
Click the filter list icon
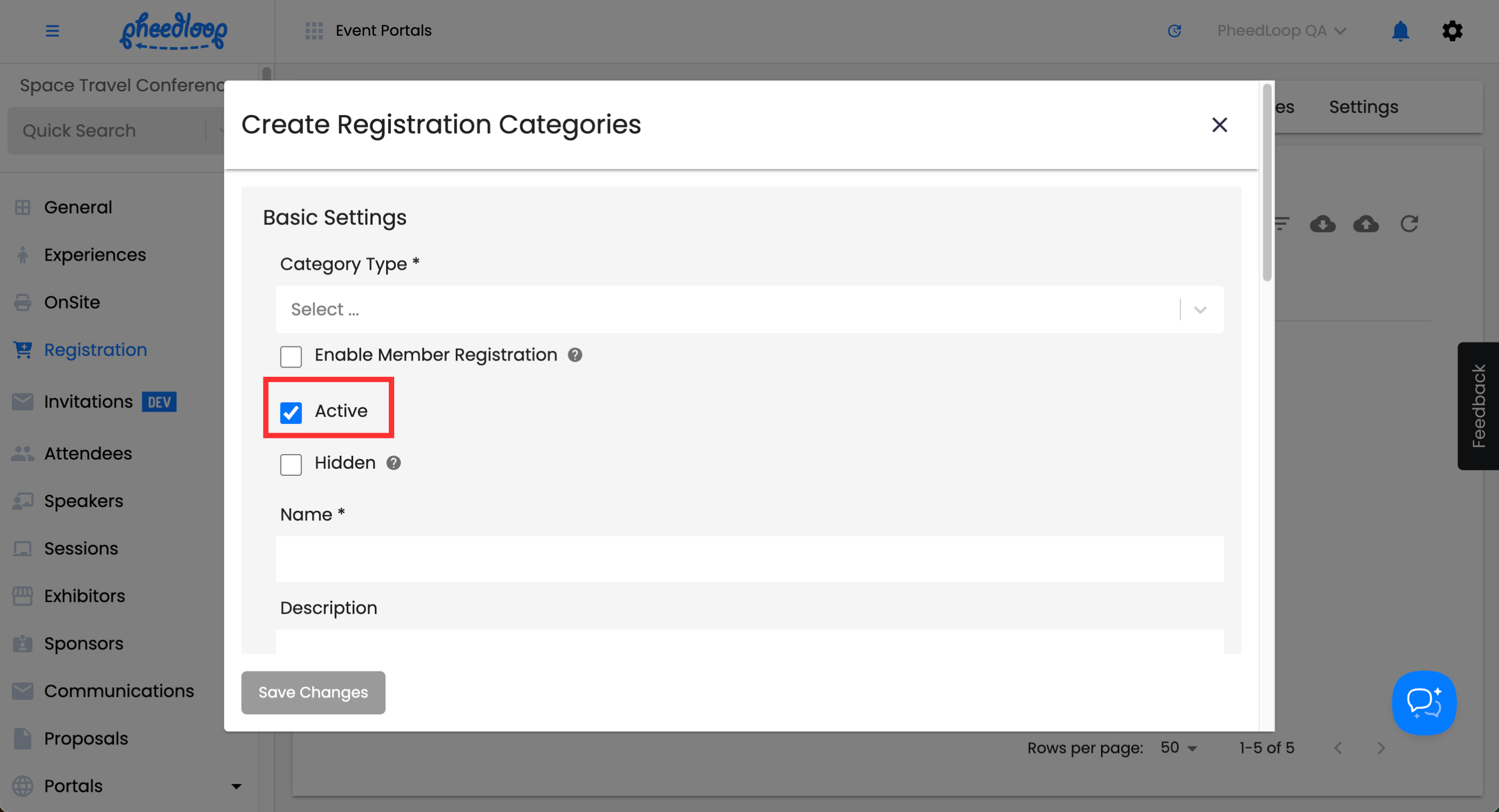(x=1282, y=224)
